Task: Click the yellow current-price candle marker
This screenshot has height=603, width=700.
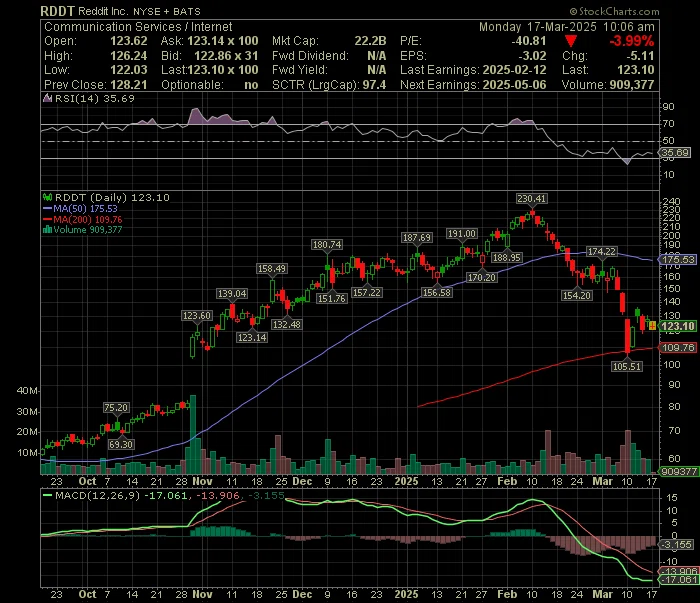Action: pos(652,326)
